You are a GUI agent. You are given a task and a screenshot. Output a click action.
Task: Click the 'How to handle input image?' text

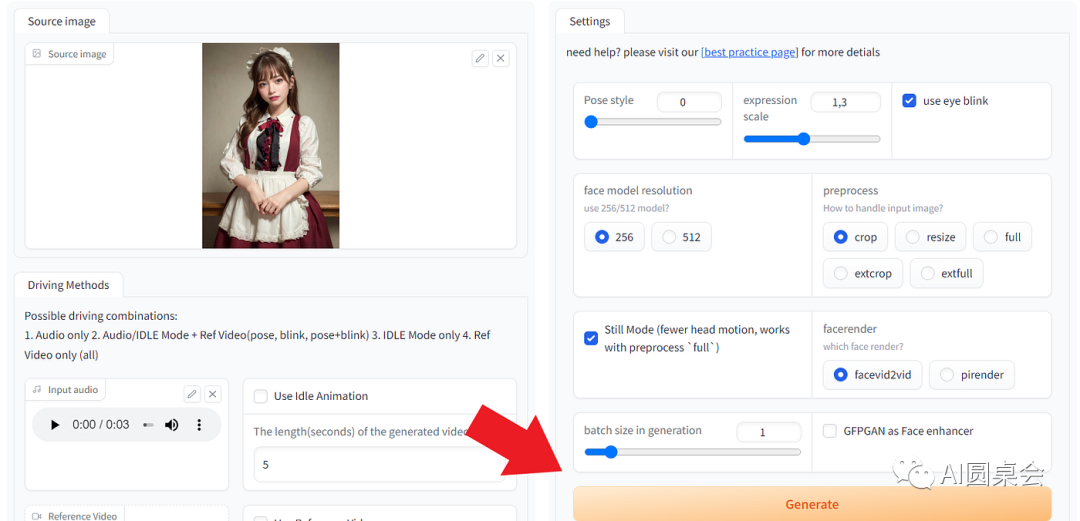883,208
